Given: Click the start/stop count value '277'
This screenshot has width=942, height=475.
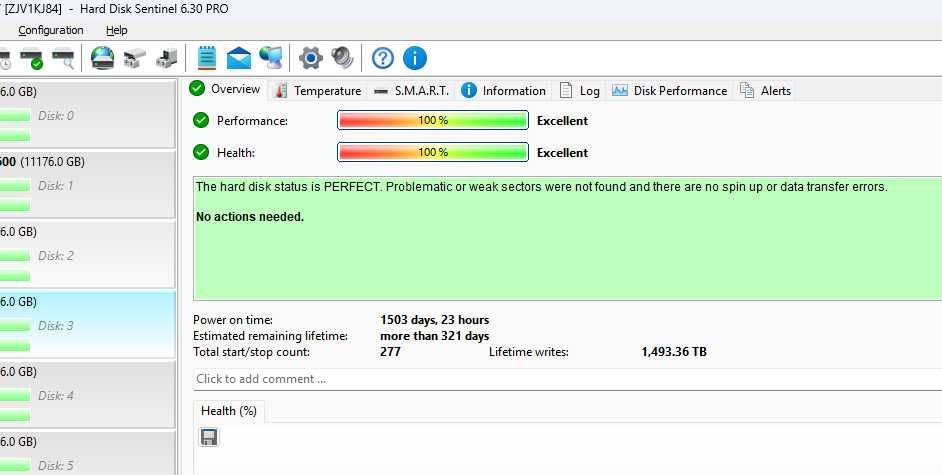Looking at the screenshot, I should pos(390,352).
